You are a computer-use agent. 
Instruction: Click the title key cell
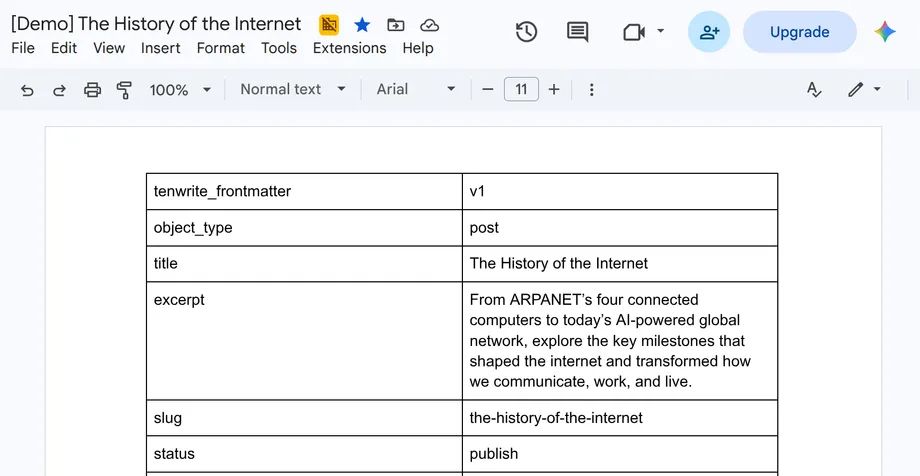[x=305, y=264]
